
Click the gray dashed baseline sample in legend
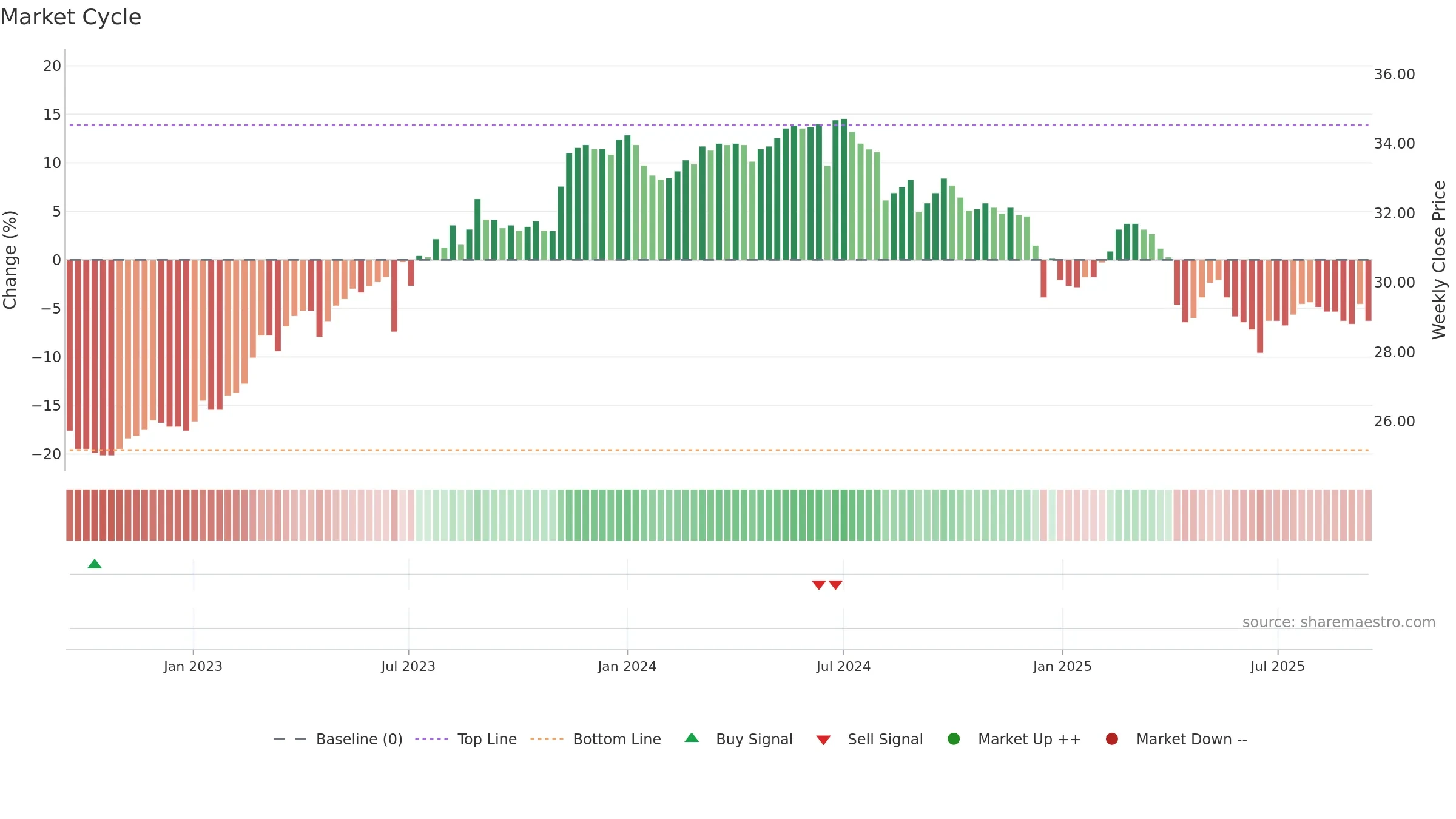point(290,739)
